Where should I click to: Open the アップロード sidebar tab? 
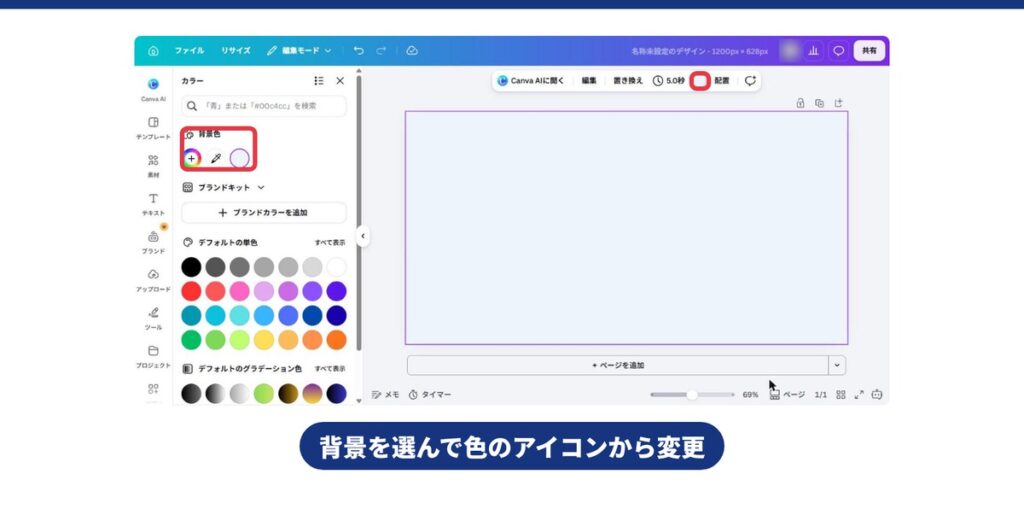pos(153,280)
